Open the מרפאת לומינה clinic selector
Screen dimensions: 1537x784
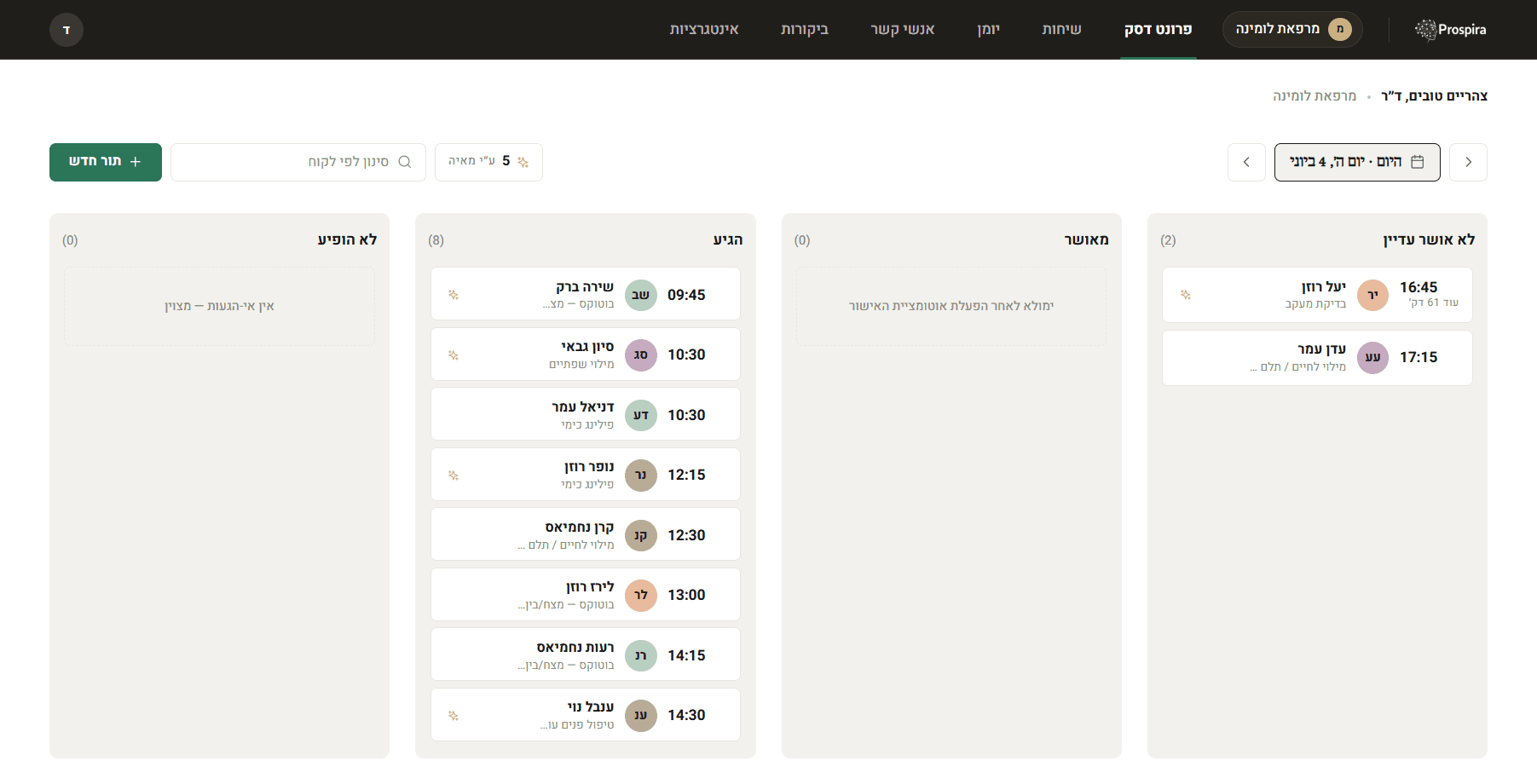click(1292, 30)
